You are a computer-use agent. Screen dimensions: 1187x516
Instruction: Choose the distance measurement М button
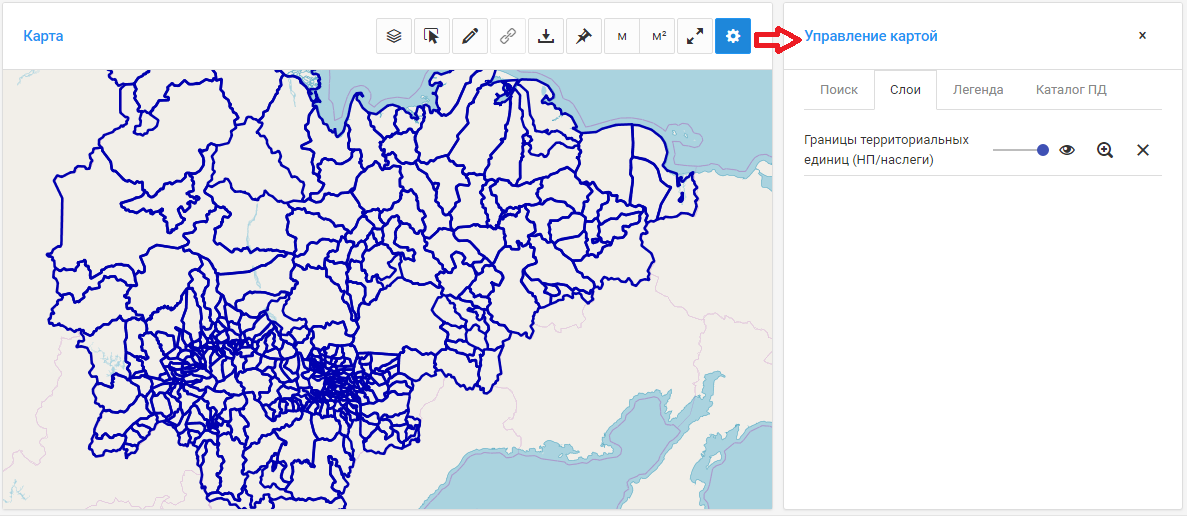(622, 36)
